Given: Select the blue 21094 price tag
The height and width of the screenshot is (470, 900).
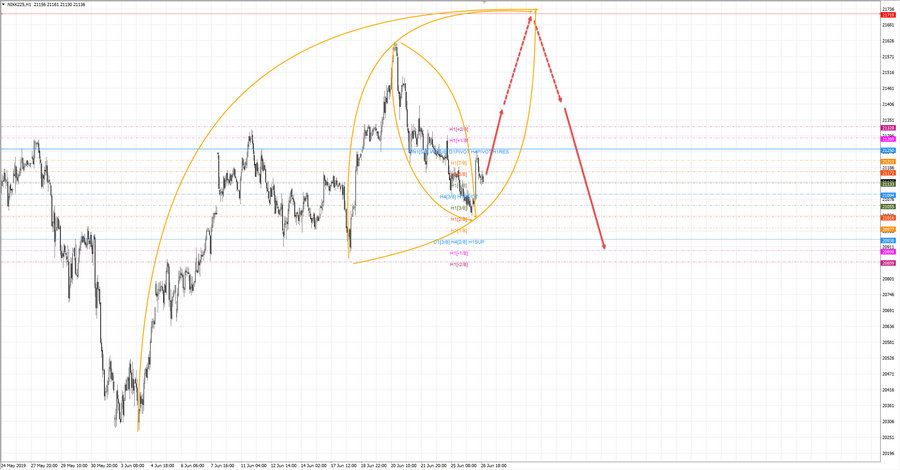Looking at the screenshot, I should tap(888, 195).
